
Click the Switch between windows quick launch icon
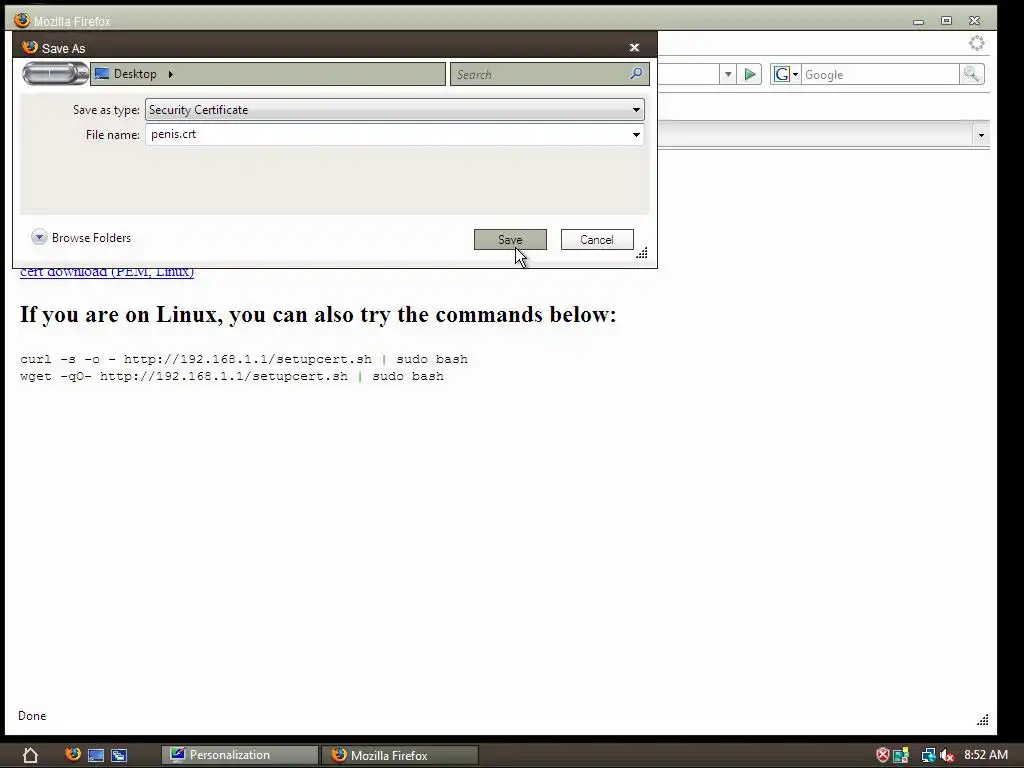(119, 756)
